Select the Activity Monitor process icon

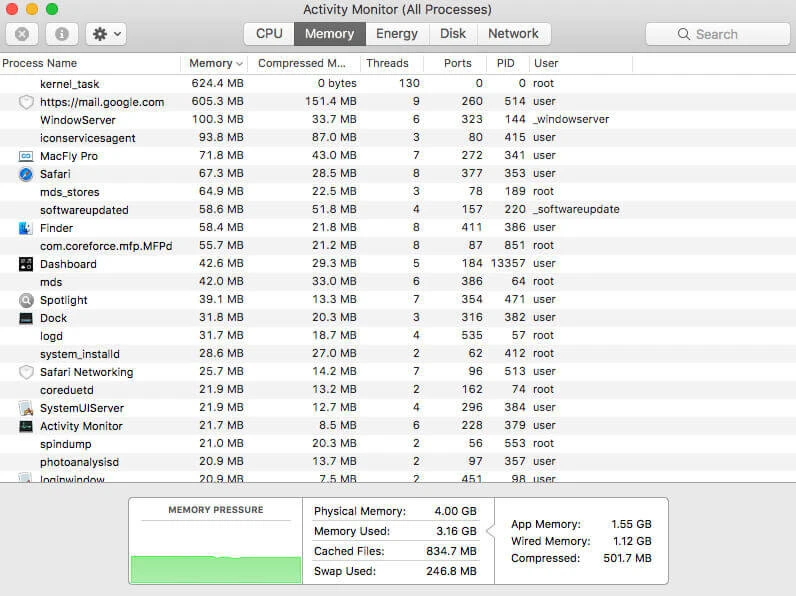click(x=26, y=426)
